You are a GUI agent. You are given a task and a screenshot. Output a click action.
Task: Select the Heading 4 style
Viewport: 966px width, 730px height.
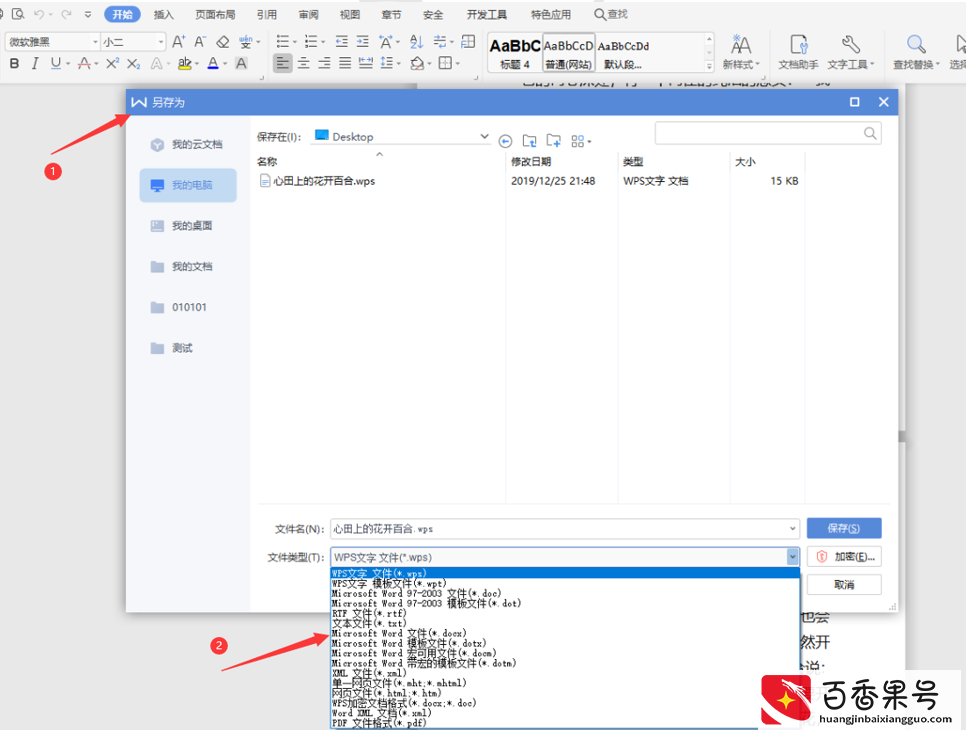[515, 53]
